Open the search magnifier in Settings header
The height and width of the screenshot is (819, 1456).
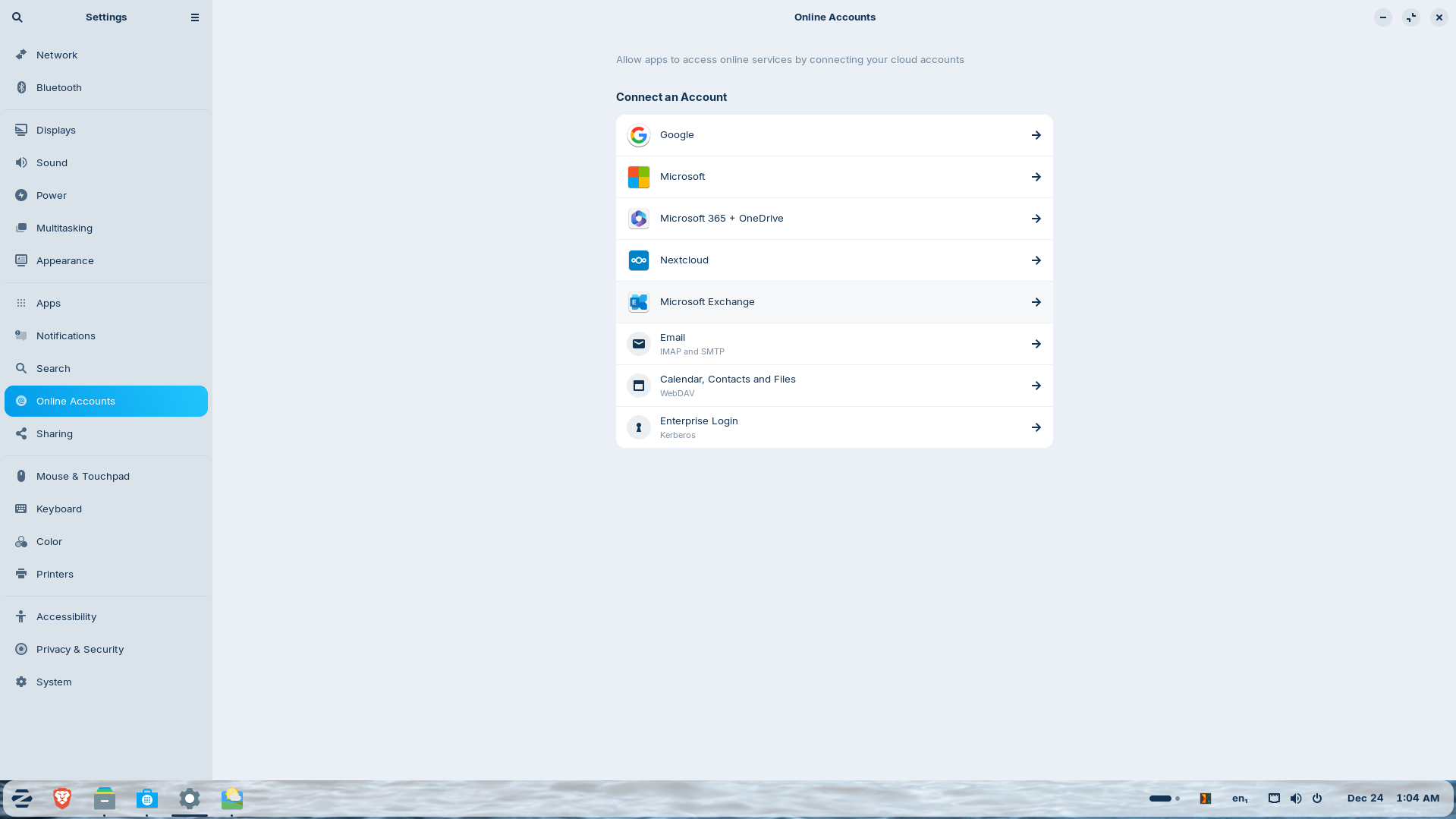point(17,17)
